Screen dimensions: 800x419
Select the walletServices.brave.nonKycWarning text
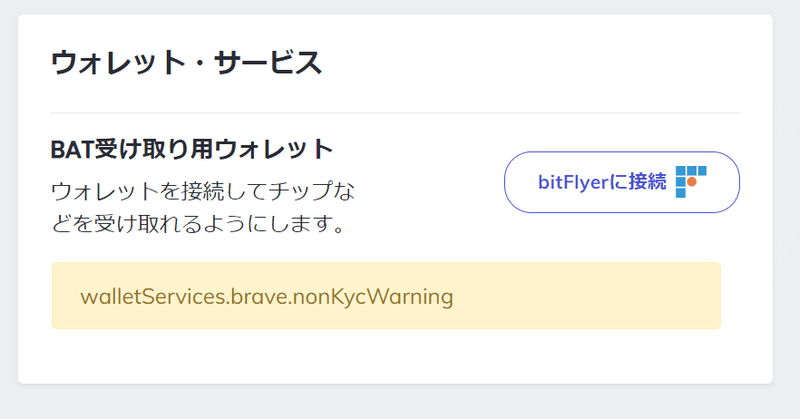pos(267,297)
